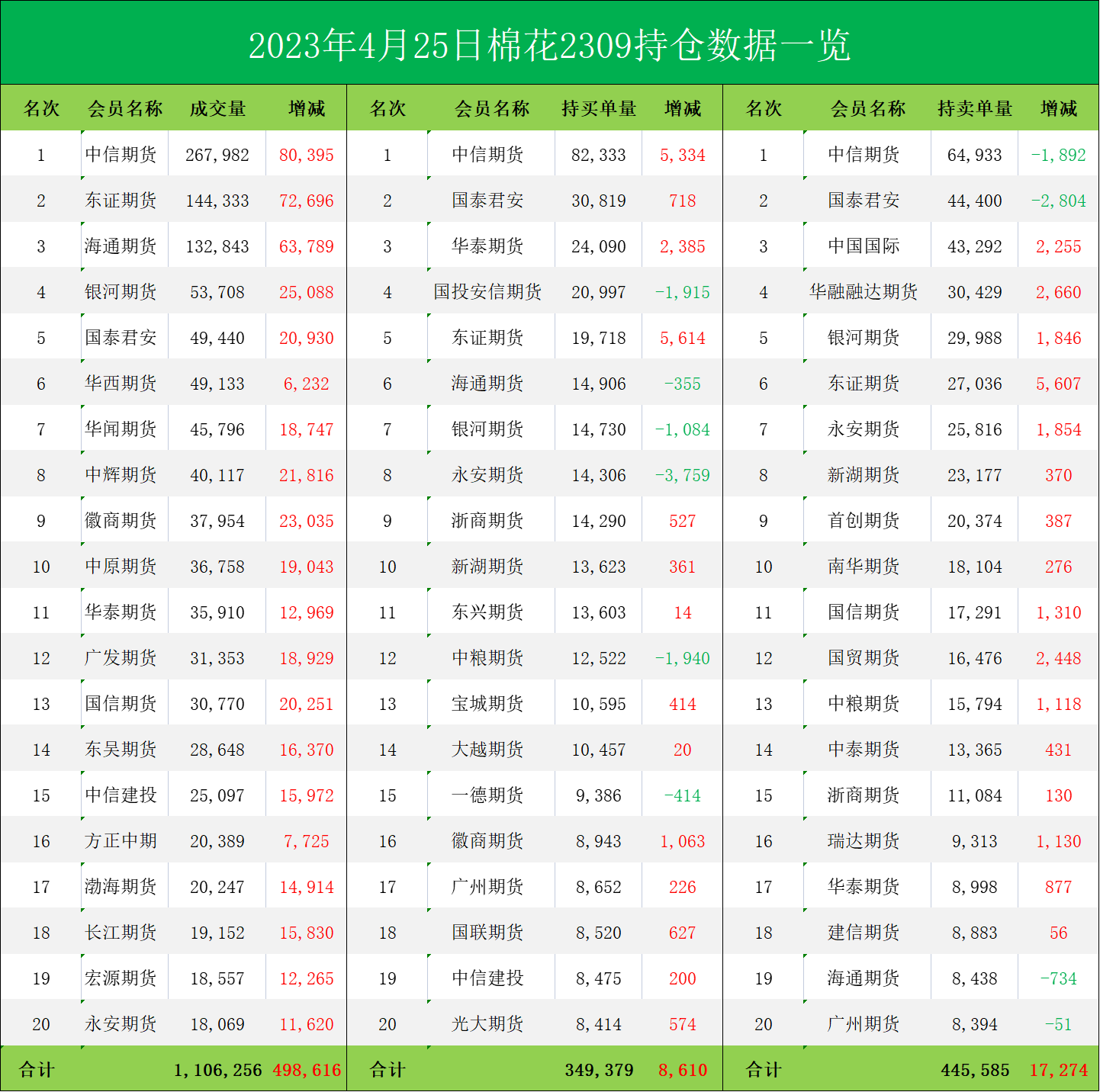Viewport: 1100px width, 1092px height.
Task: Click the 72,696 change cell
Action: (307, 201)
